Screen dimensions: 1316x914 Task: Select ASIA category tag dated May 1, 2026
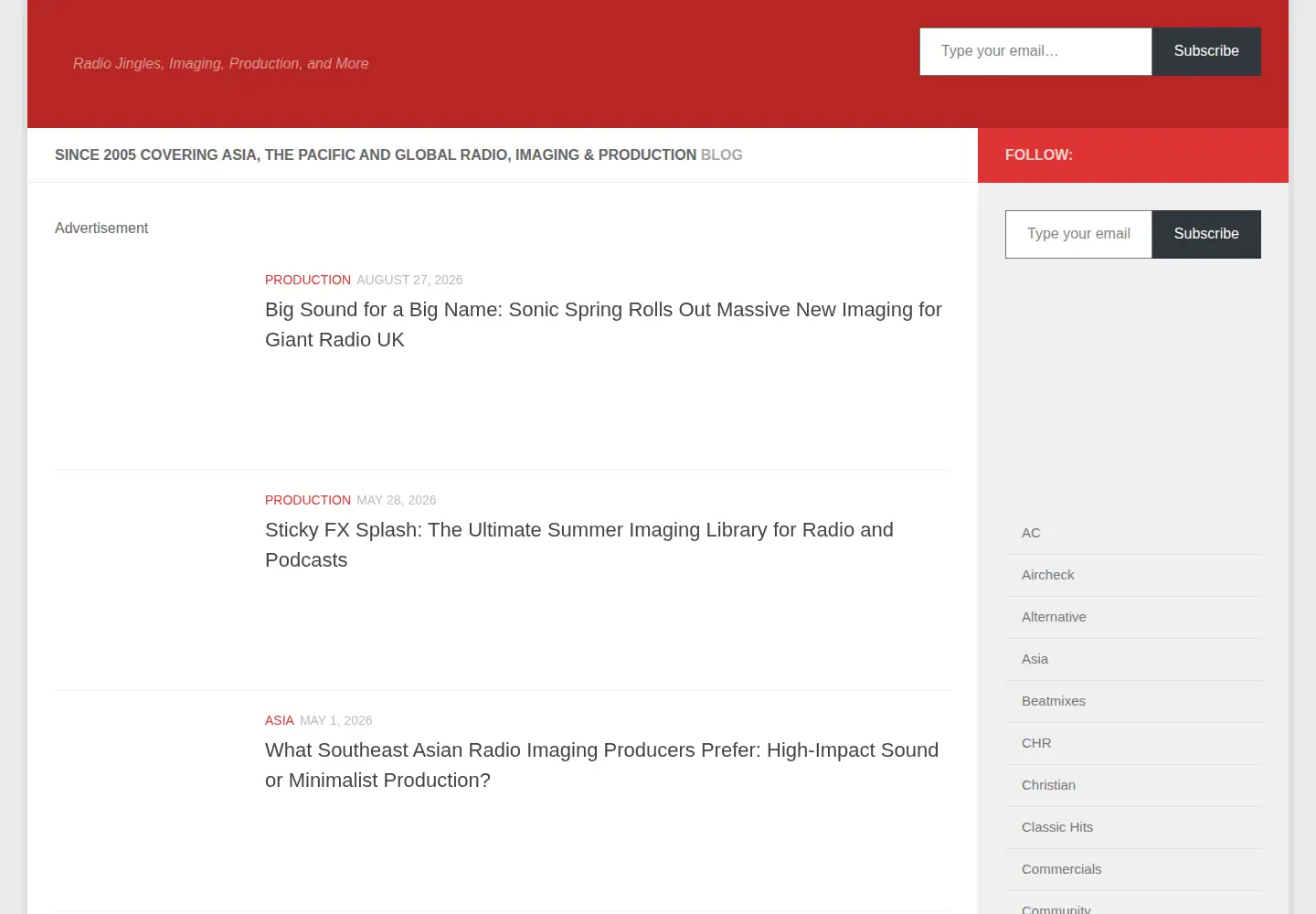tap(280, 720)
